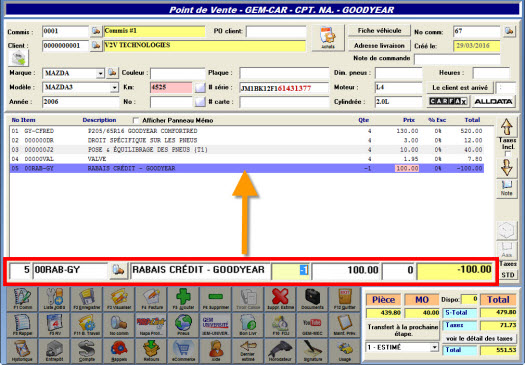Click the Adresse livraison button
The width and height of the screenshot is (525, 365).
pos(379,46)
